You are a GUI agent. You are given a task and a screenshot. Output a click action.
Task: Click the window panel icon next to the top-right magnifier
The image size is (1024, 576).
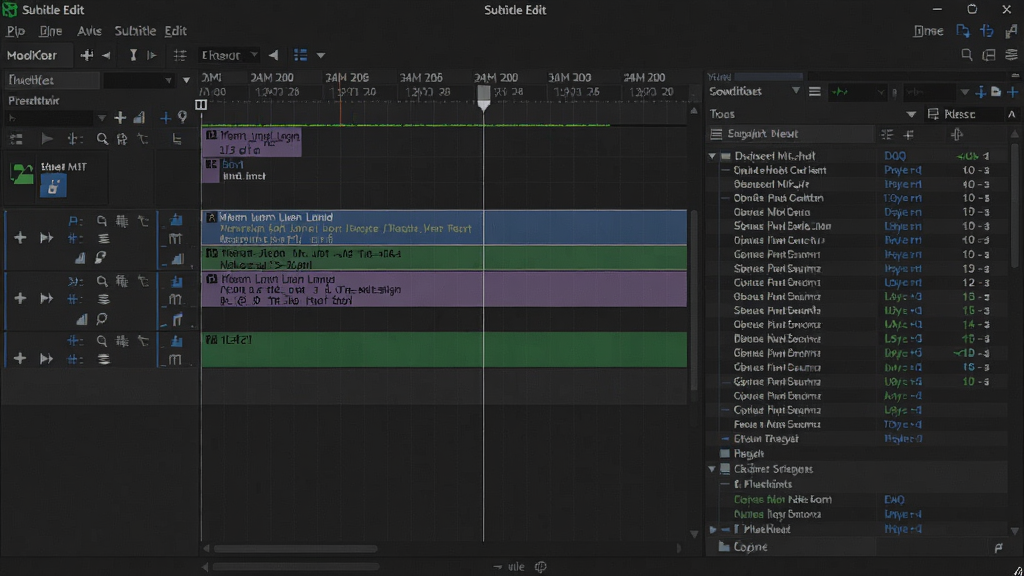tap(989, 55)
